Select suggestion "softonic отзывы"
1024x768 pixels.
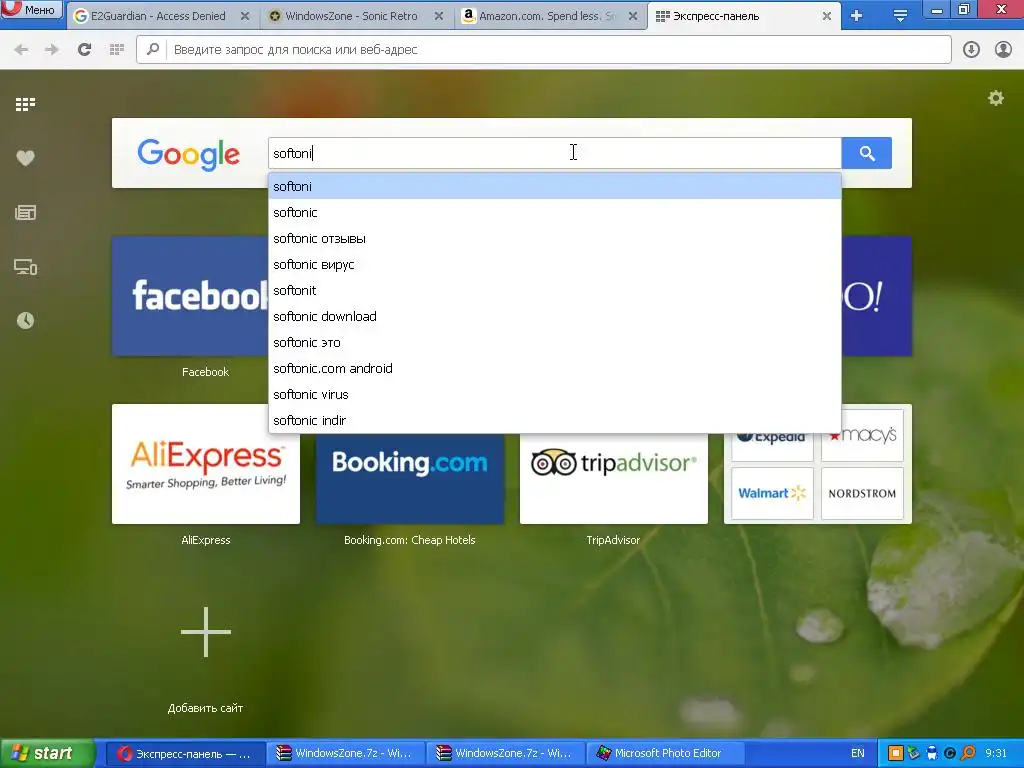tap(554, 238)
